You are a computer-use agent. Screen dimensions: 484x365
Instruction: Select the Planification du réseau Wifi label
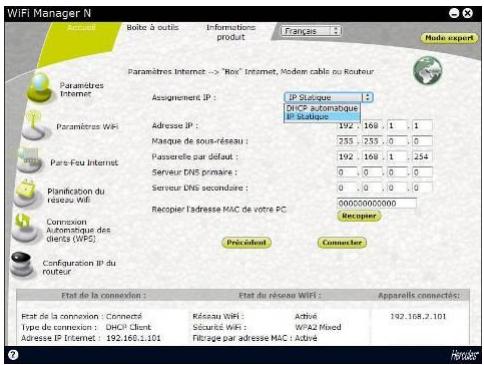[76, 196]
